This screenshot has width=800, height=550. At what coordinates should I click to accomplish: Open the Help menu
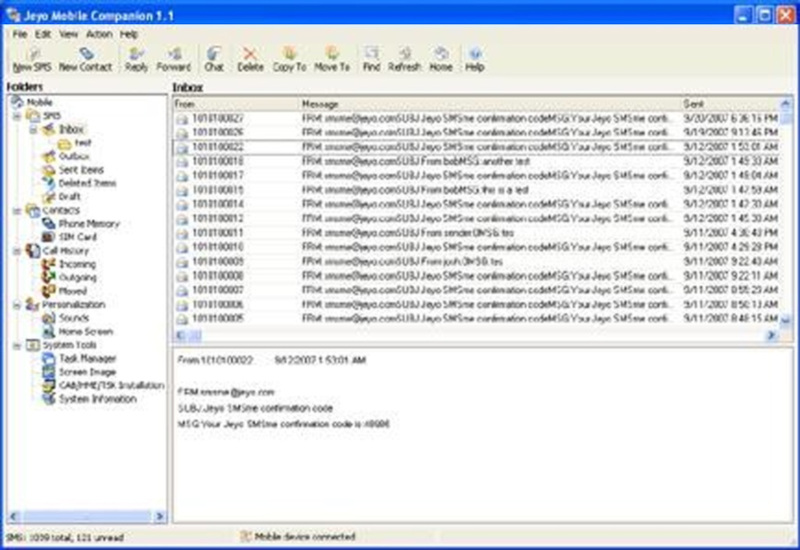129,34
